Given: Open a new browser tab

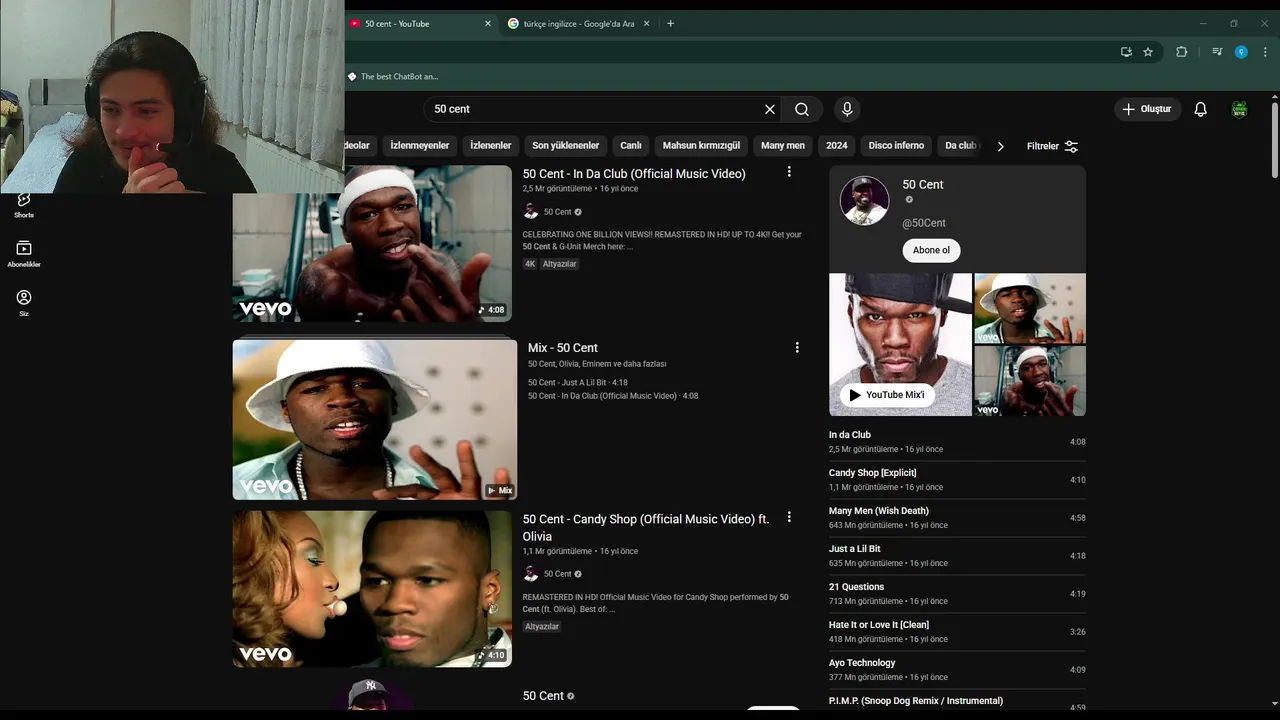Looking at the screenshot, I should (670, 24).
